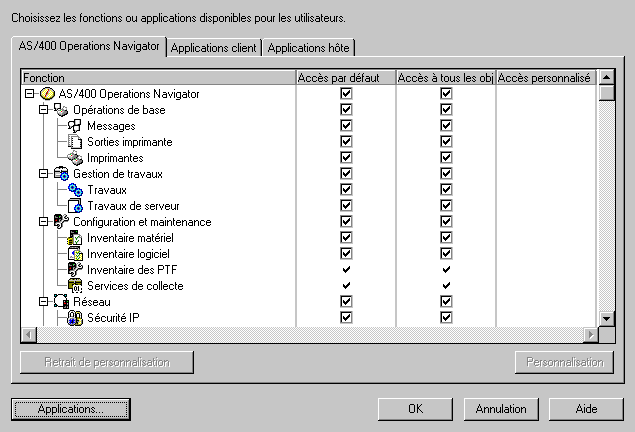This screenshot has width=635, height=432.
Task: Toggle Accès à tous les objets for Inventaire matériel
Action: (x=446, y=238)
